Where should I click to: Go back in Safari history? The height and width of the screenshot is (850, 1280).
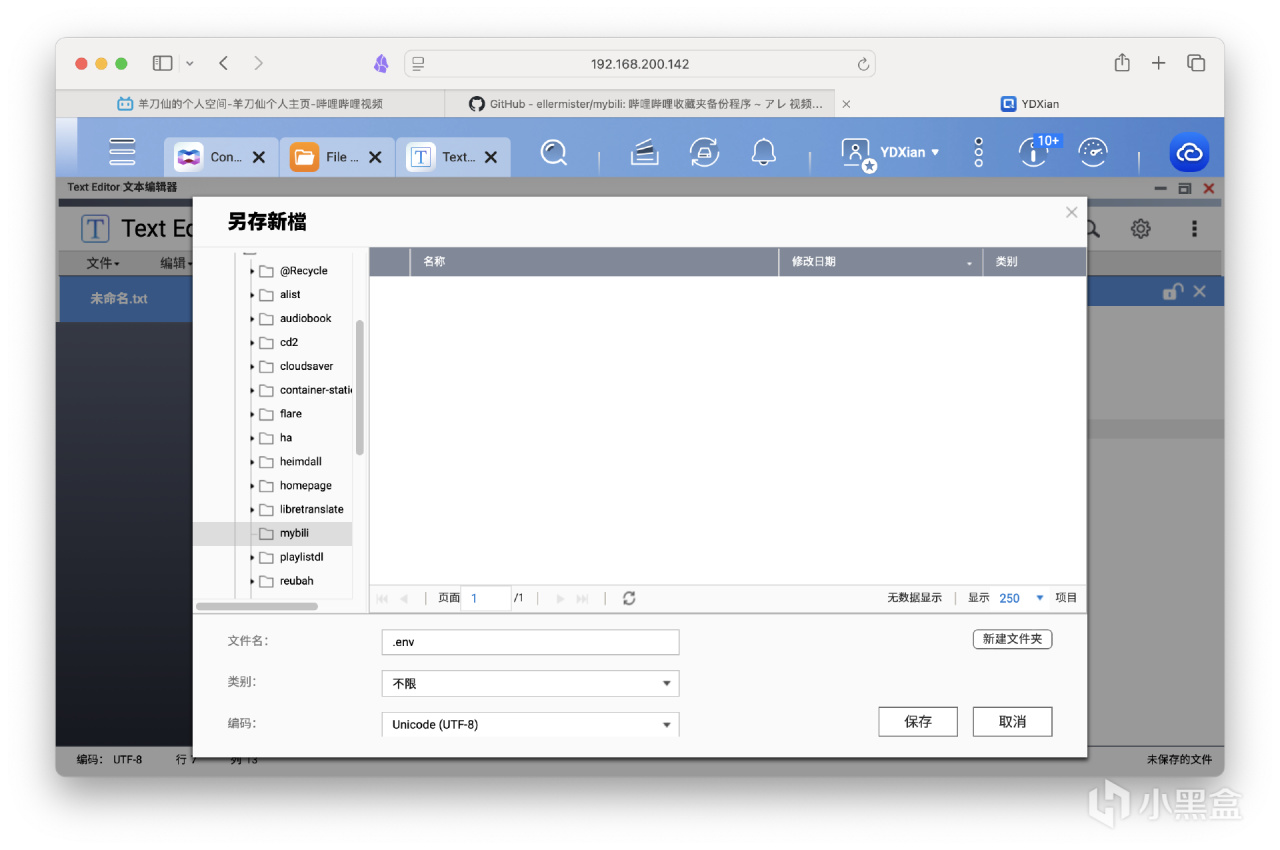click(x=224, y=63)
